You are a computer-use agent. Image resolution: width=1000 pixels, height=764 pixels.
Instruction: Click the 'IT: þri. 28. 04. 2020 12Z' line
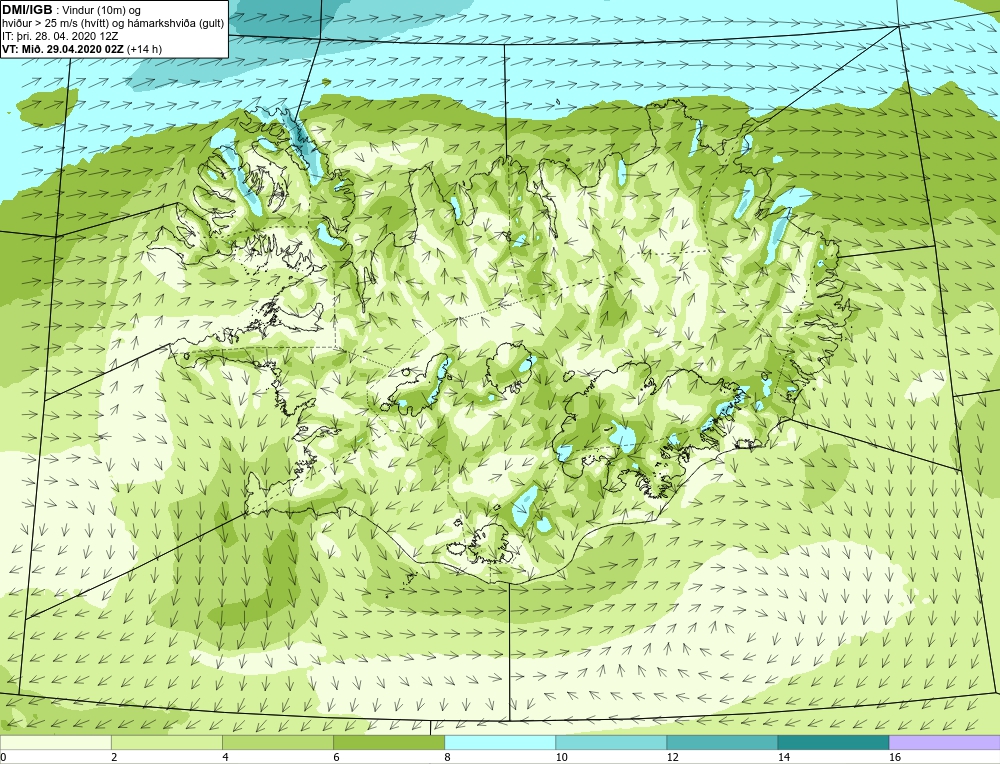[x=60, y=36]
